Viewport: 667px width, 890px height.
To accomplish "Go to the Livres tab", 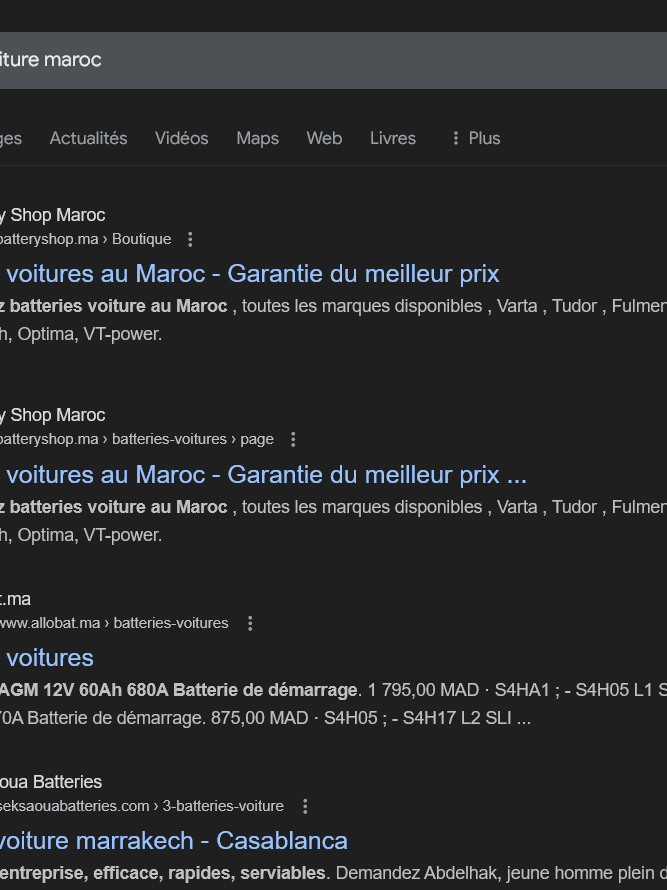I will point(393,138).
